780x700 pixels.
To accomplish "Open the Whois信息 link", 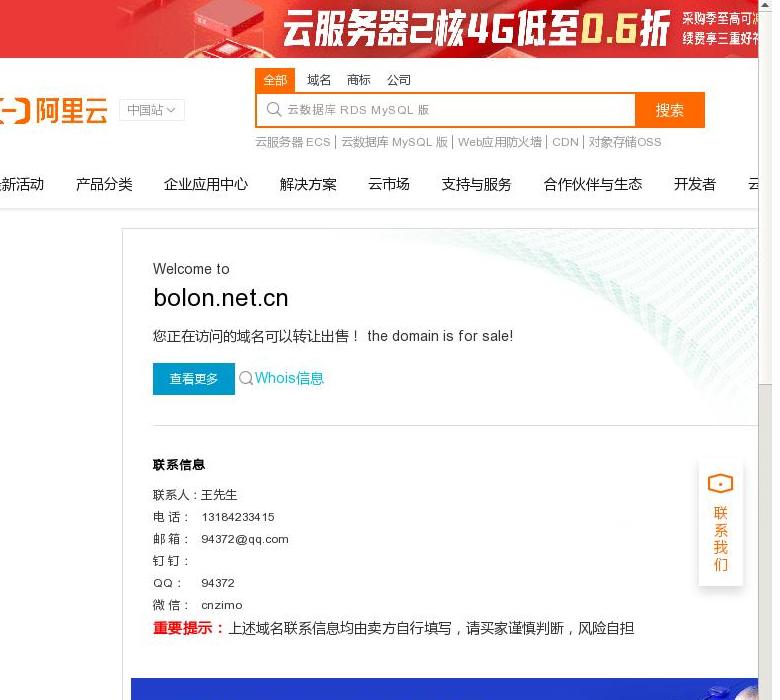I will pos(290,379).
